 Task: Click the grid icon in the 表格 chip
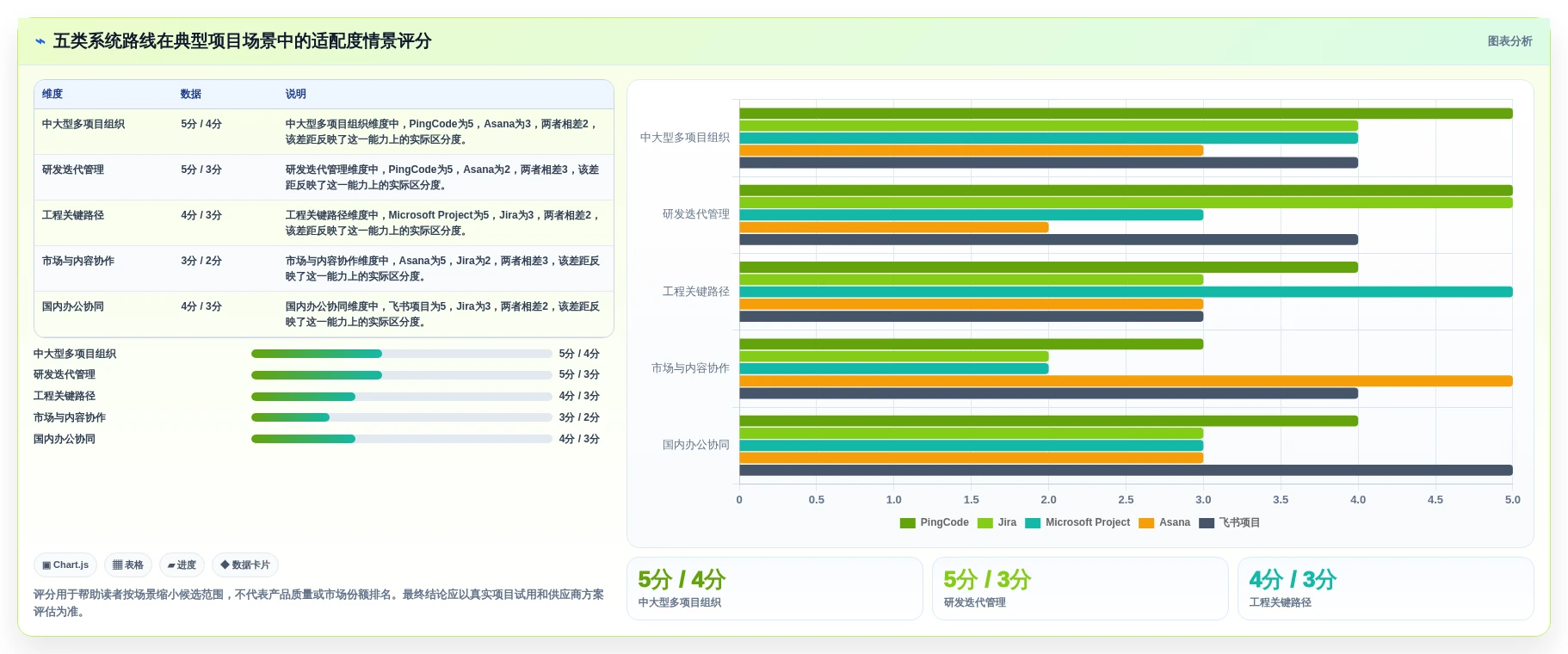[x=118, y=565]
